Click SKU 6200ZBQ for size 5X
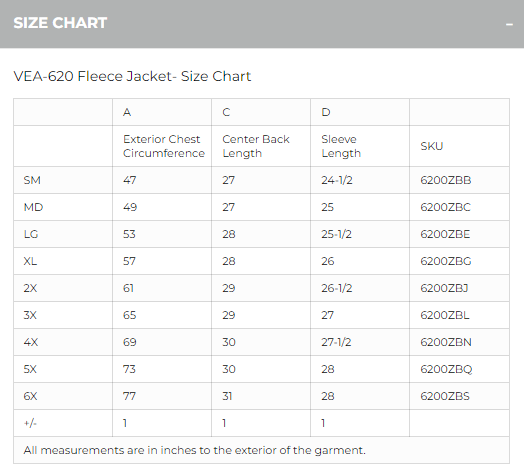This screenshot has width=524, height=475. [x=446, y=369]
